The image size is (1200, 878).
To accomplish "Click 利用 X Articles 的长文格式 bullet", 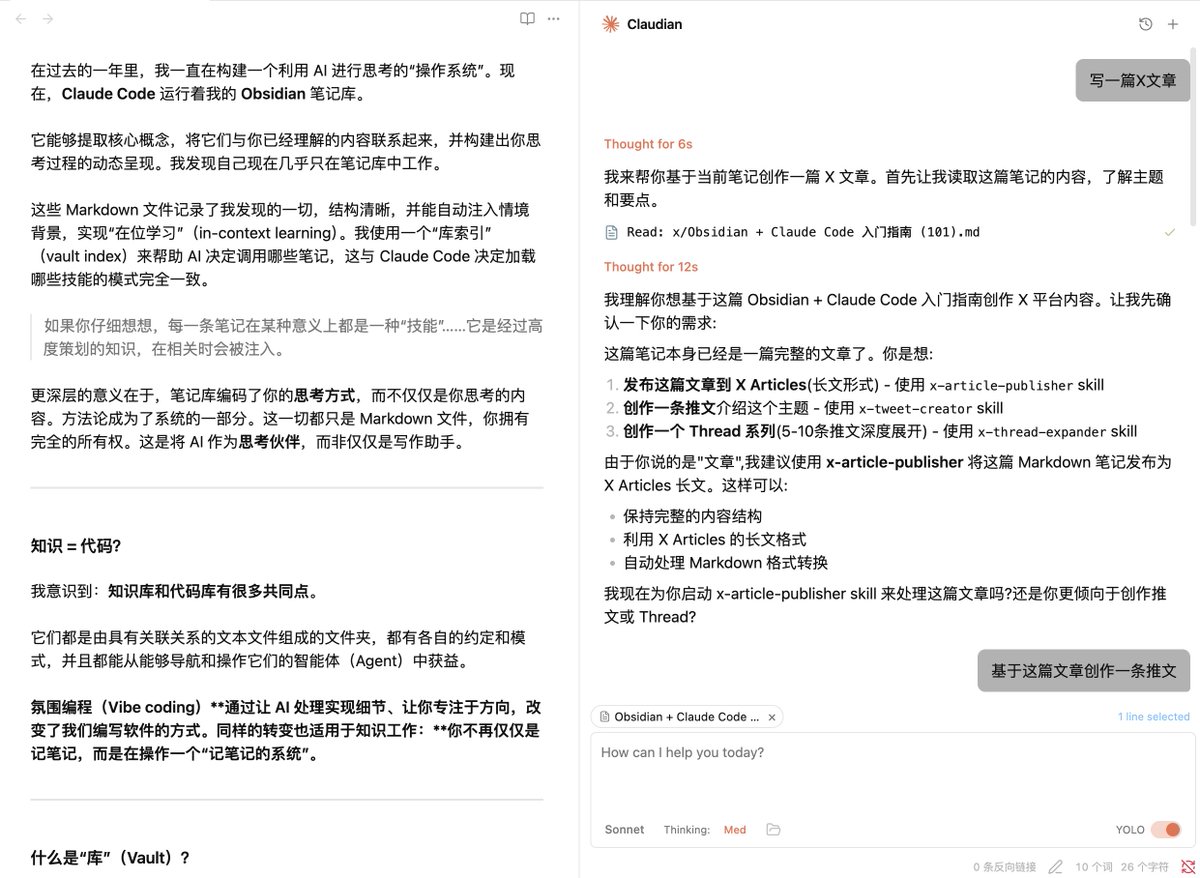I will [714, 539].
